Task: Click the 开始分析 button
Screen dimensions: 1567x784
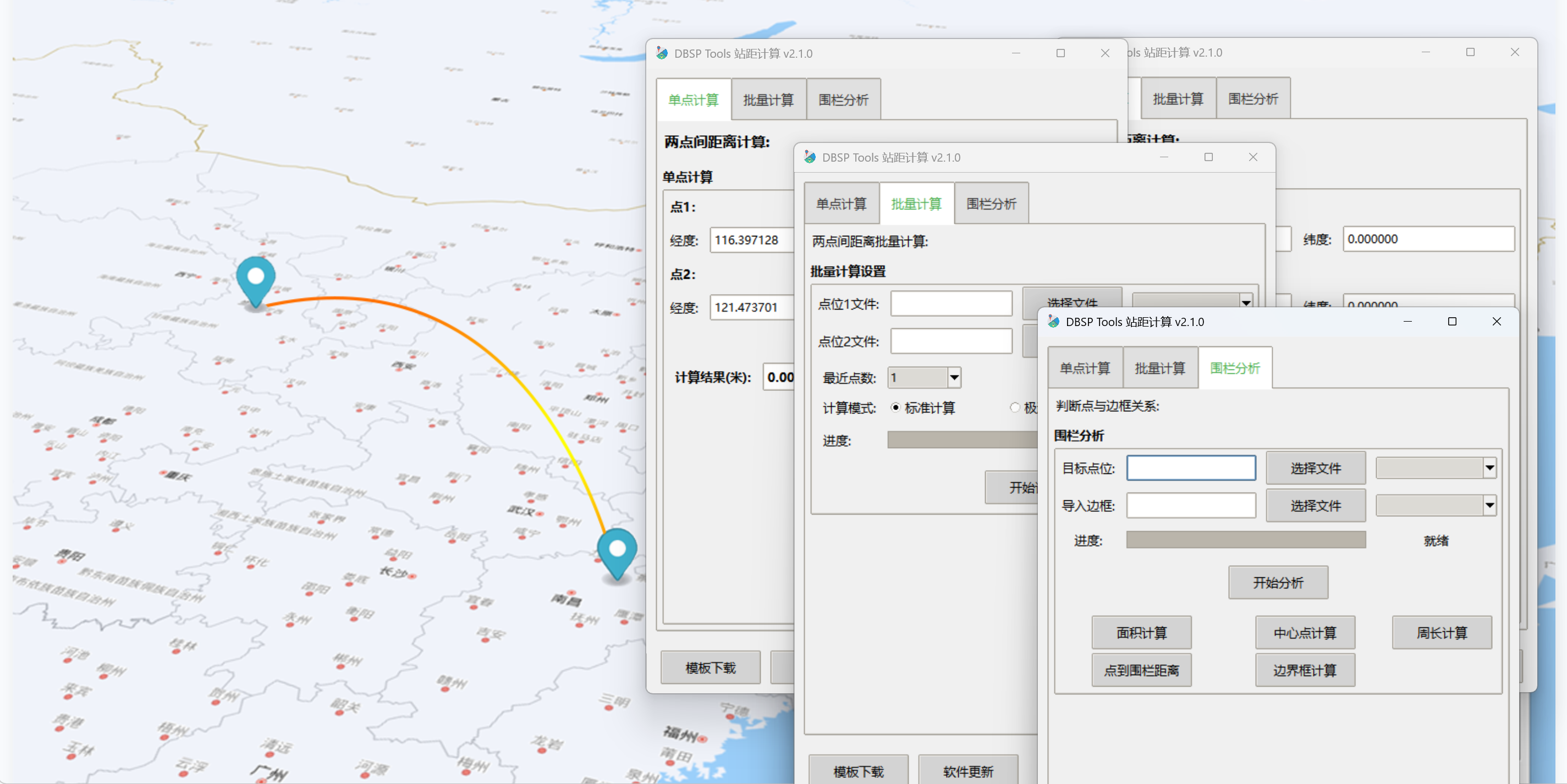Action: point(1278,582)
